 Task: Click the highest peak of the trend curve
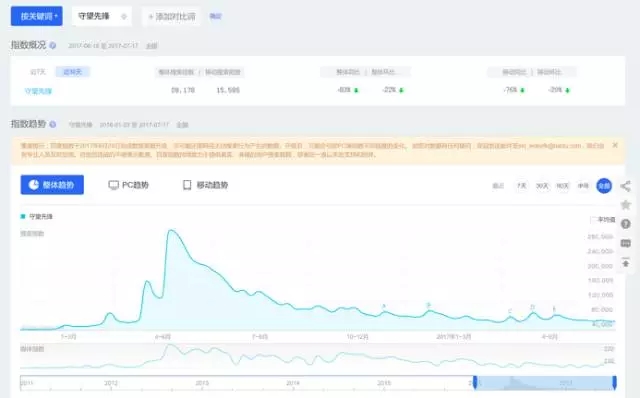pyautogui.click(x=171, y=231)
